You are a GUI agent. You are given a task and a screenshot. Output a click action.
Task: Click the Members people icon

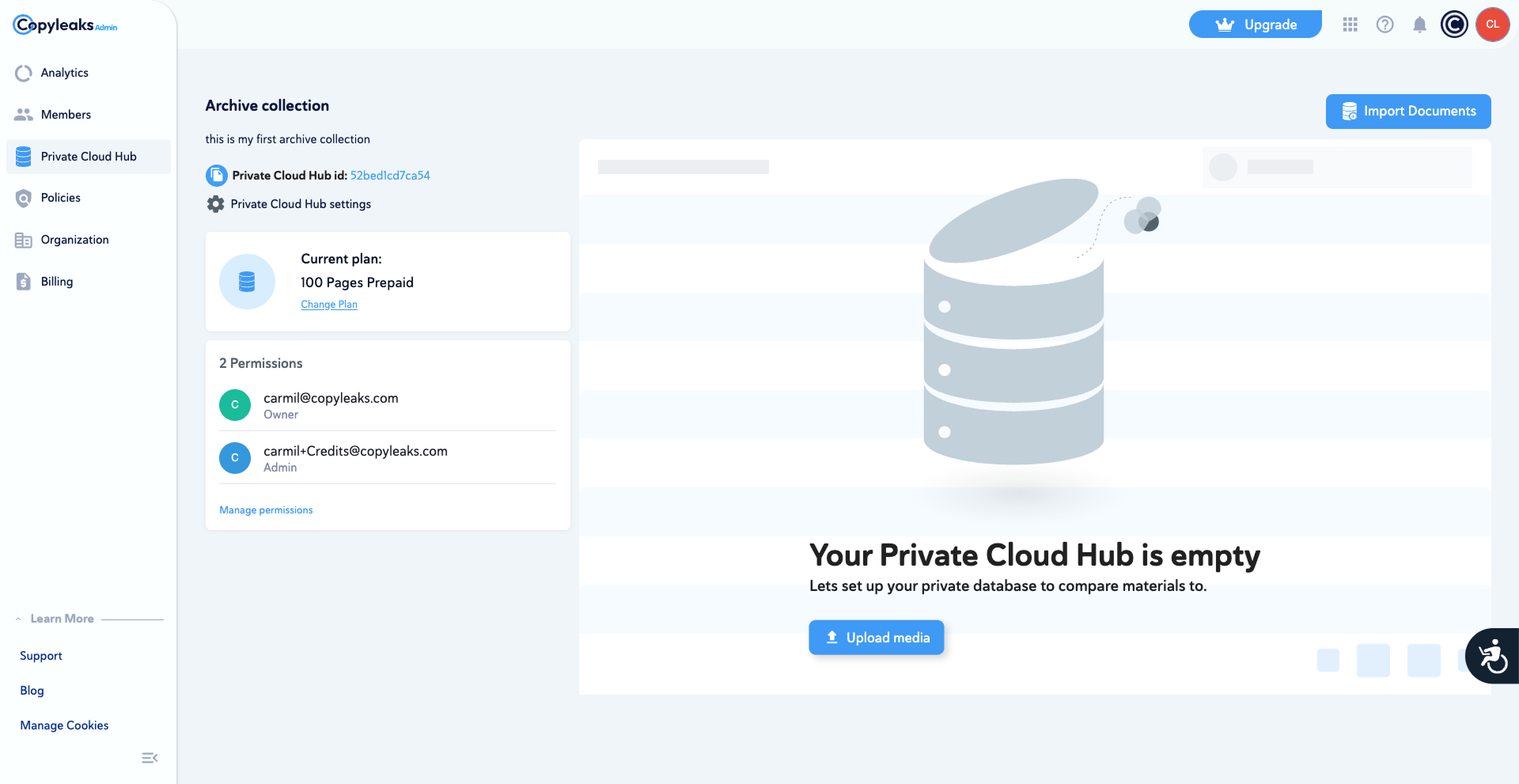(x=24, y=115)
